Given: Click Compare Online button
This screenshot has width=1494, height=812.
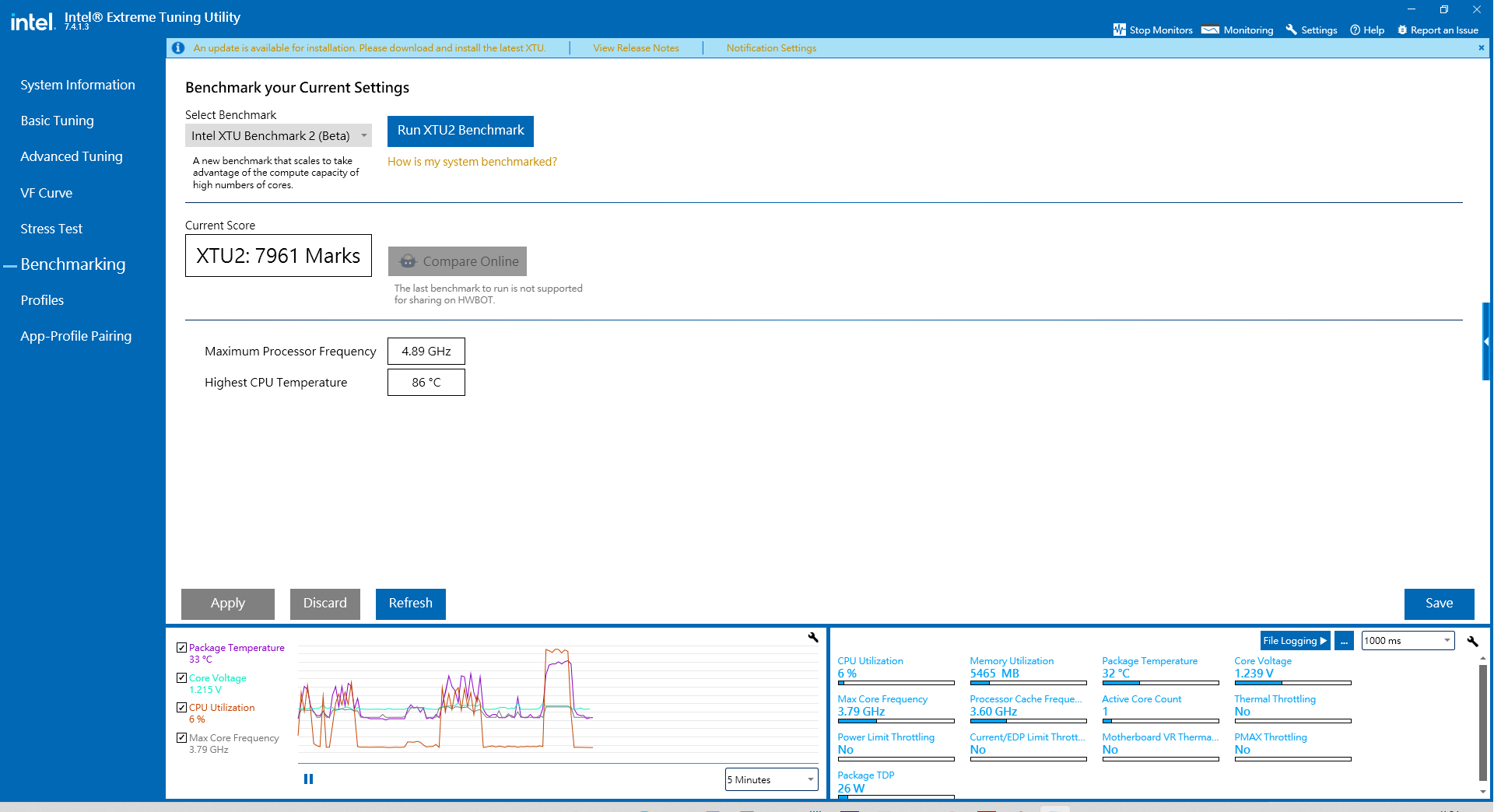Looking at the screenshot, I should click(458, 261).
